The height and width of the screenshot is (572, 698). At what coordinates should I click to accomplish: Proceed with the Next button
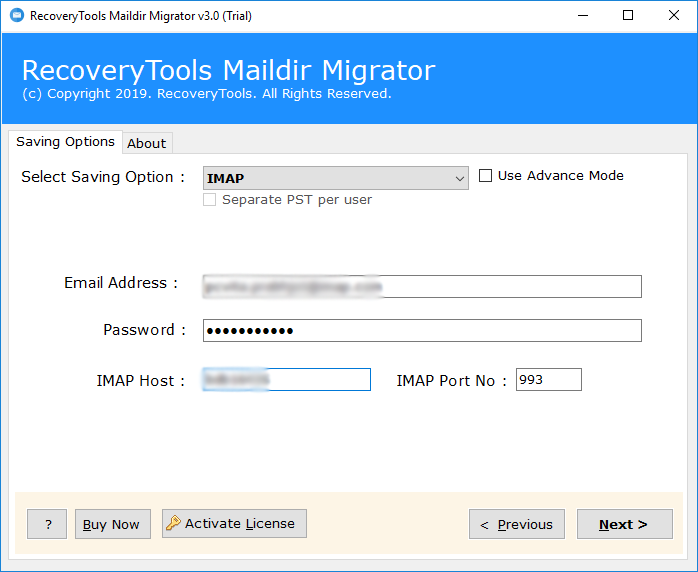[x=625, y=524]
